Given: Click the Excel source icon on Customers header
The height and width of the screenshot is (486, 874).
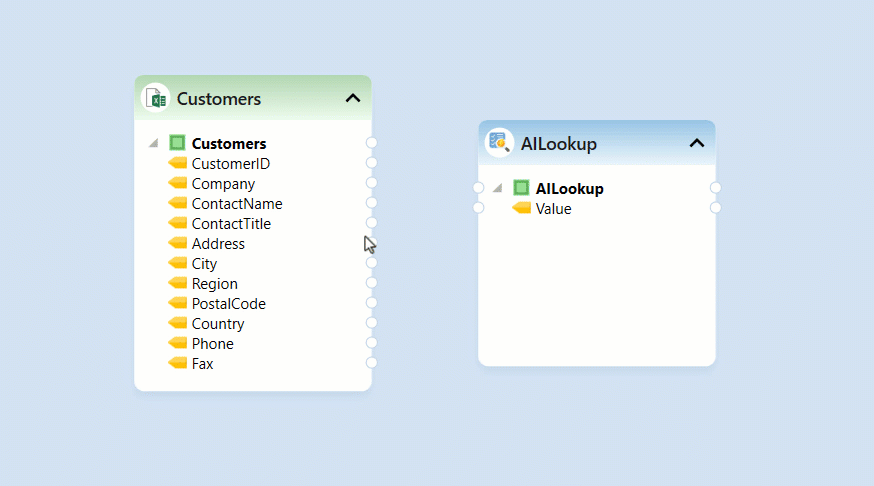Looking at the screenshot, I should (x=155, y=98).
